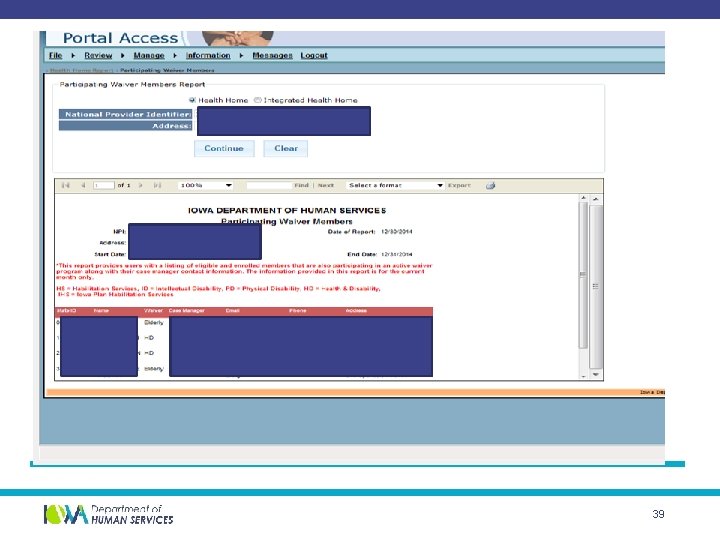The image size is (720, 540).
Task: Open the 100% zoom dropdown
Action: 206,185
